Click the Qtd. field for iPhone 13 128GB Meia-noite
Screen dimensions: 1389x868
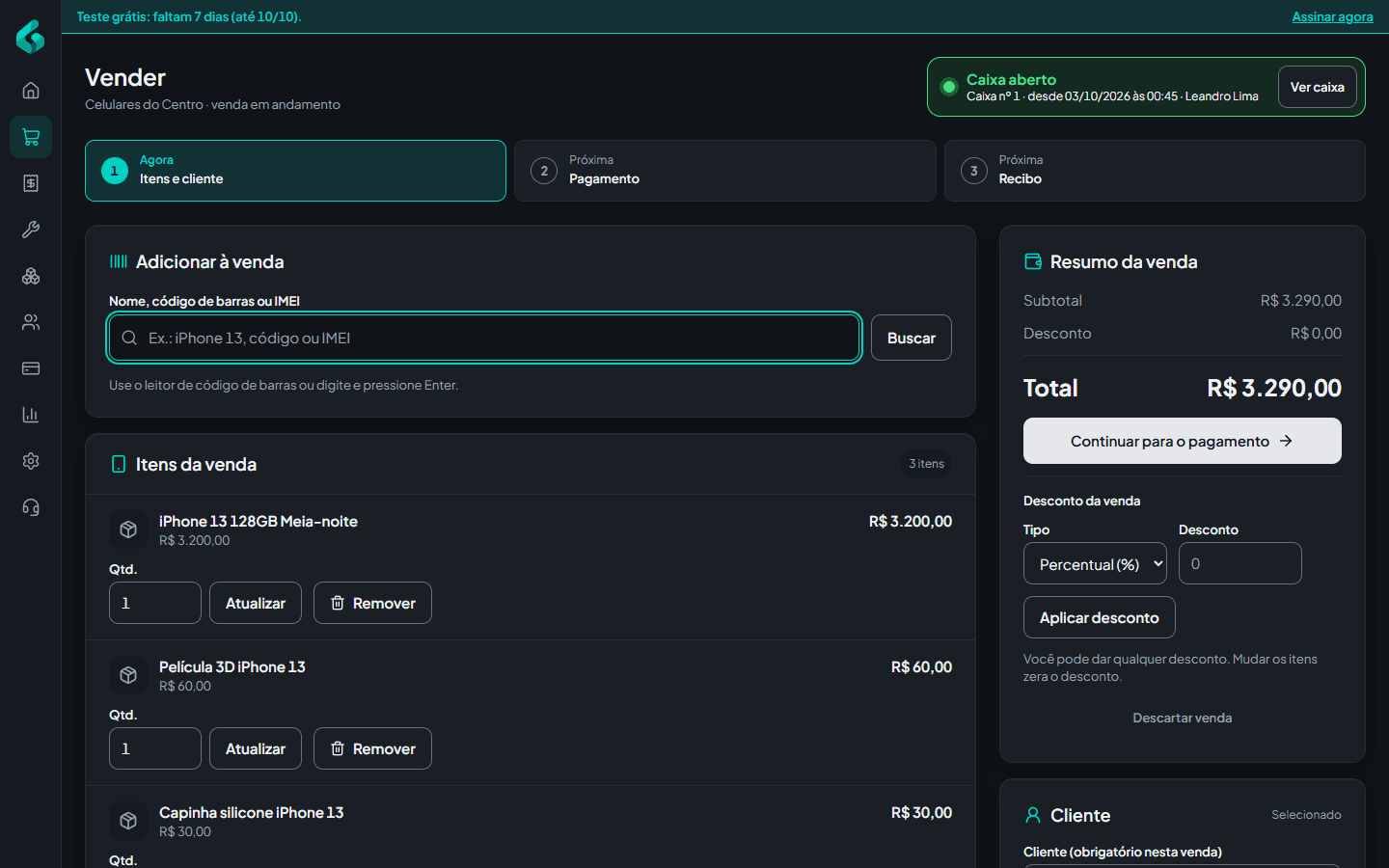click(155, 603)
